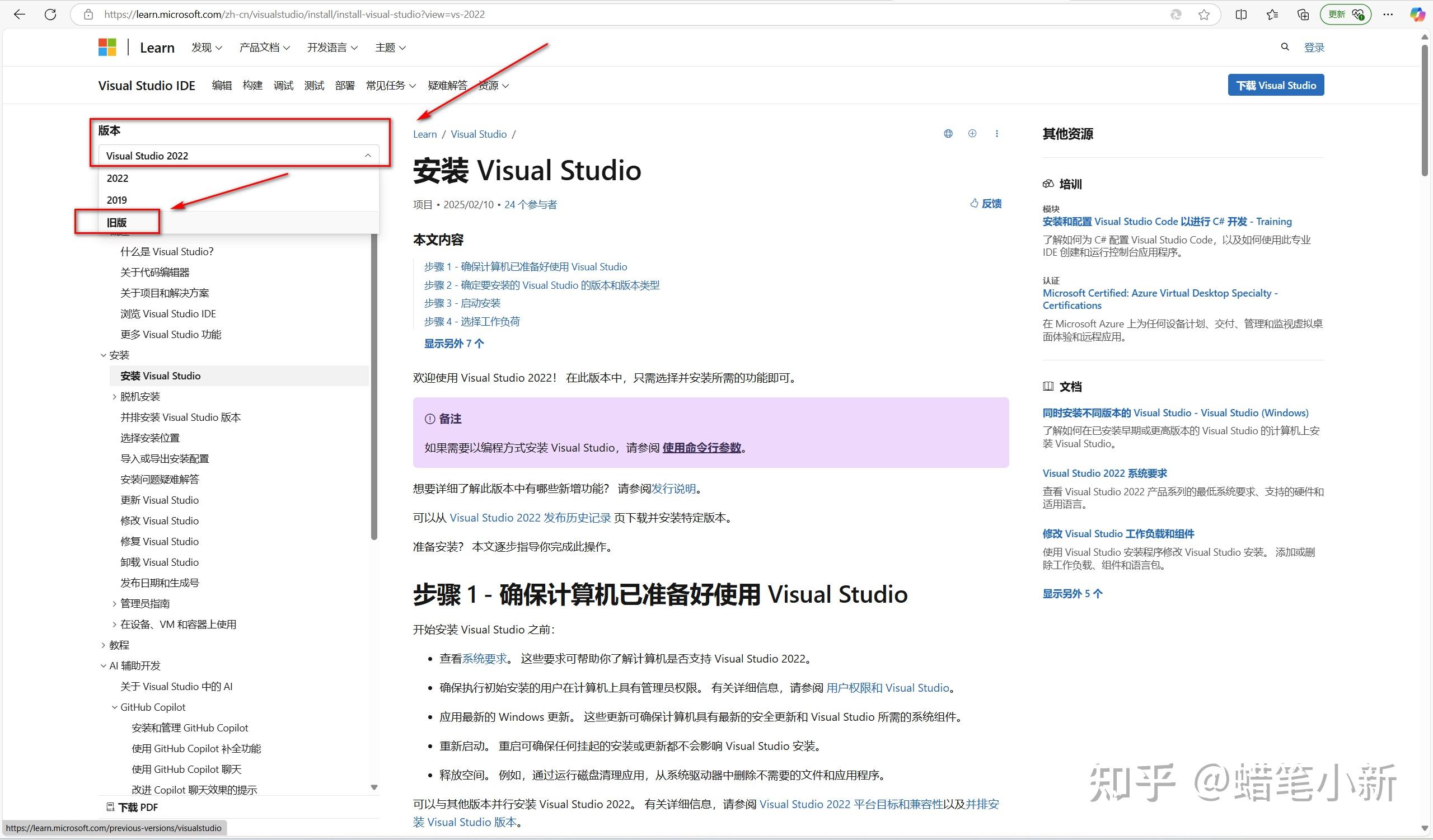Click the 反馈 thumbs-up feedback icon
Screen dimensions: 1433x840
tap(973, 204)
